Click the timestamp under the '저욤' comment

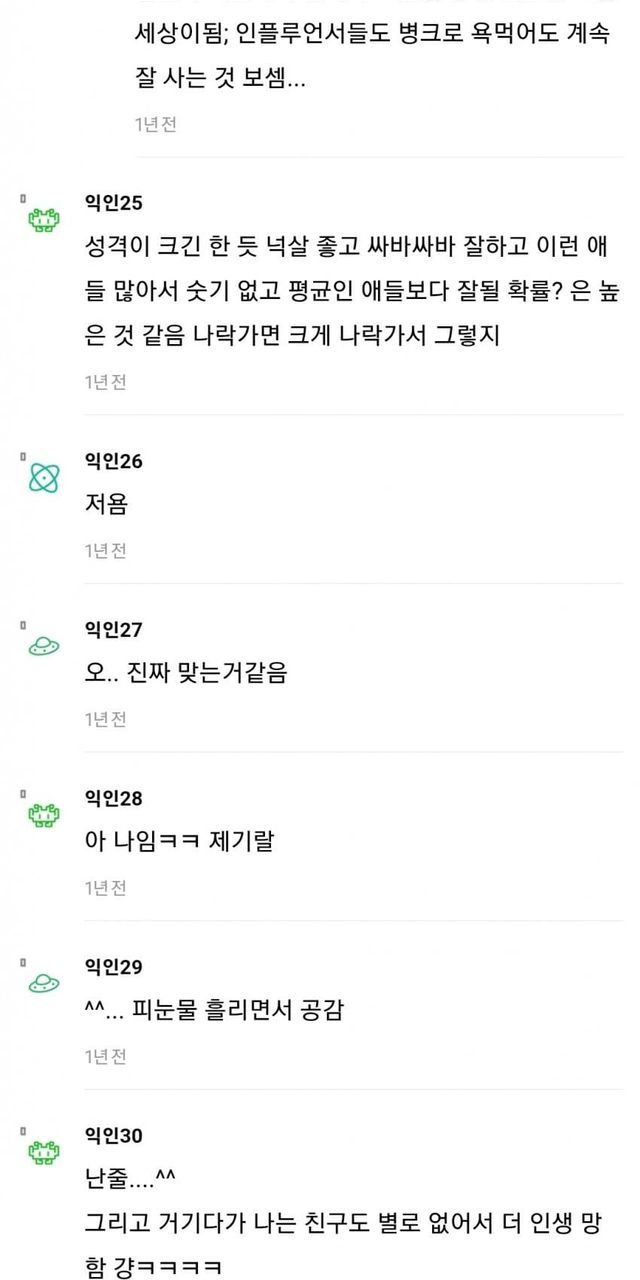pyautogui.click(x=106, y=550)
